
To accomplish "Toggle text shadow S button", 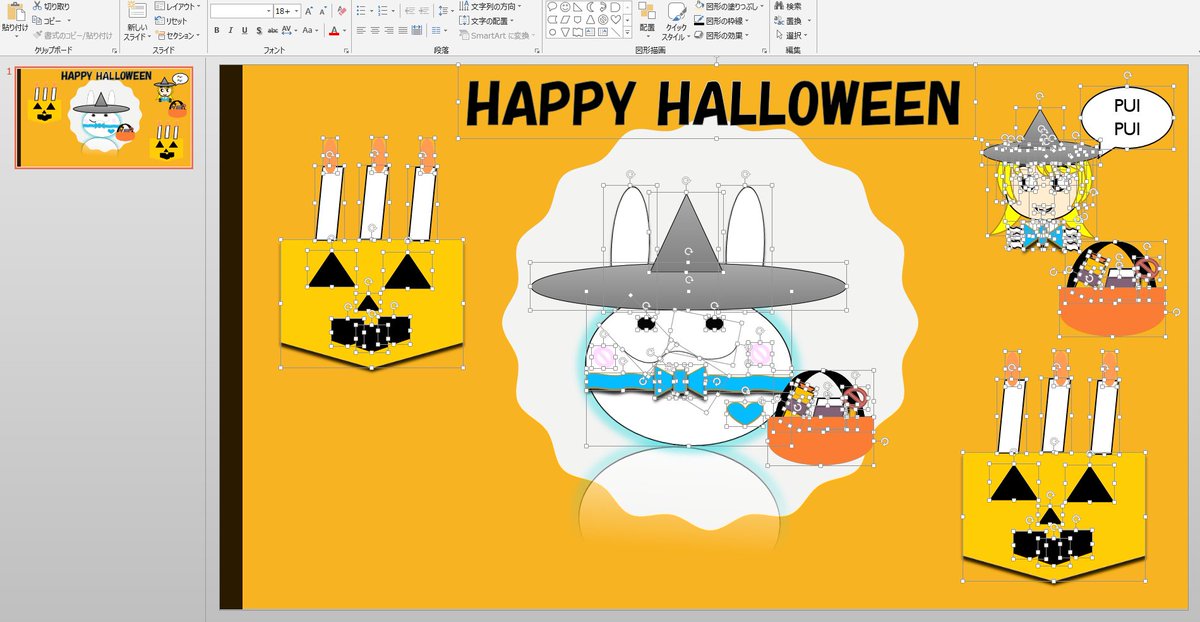I will (259, 30).
